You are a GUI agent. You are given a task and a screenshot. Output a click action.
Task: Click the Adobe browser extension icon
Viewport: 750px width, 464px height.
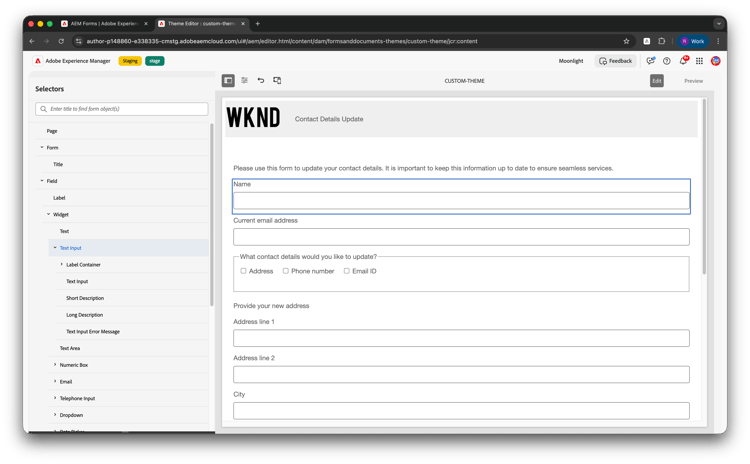[x=647, y=41]
